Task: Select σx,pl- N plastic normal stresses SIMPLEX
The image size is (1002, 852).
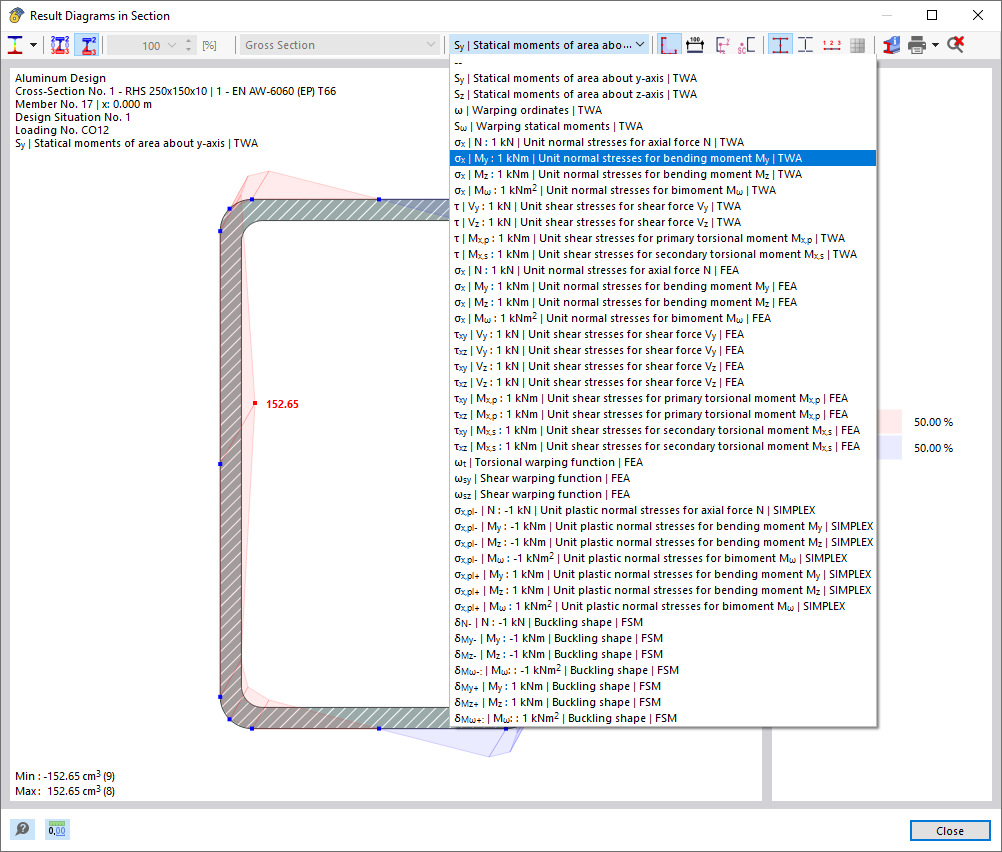Action: click(663, 509)
